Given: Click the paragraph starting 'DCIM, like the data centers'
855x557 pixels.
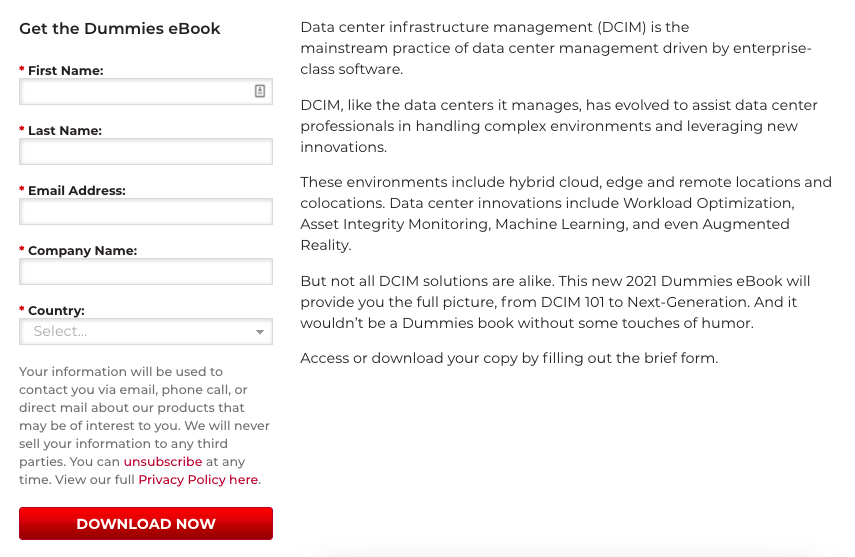Looking at the screenshot, I should coord(559,126).
